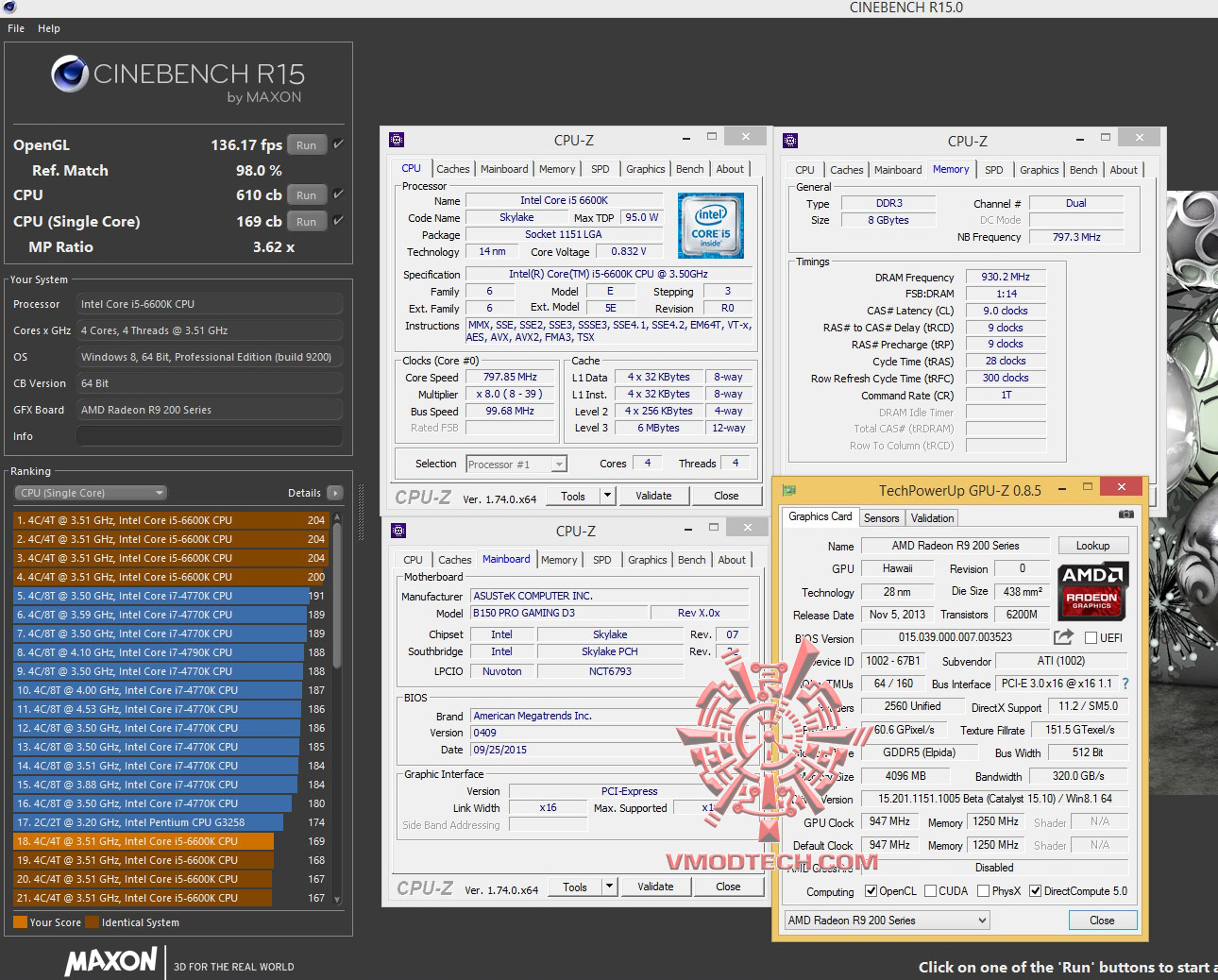Click the Tools button in the CPU-Z processor window

coord(573,496)
